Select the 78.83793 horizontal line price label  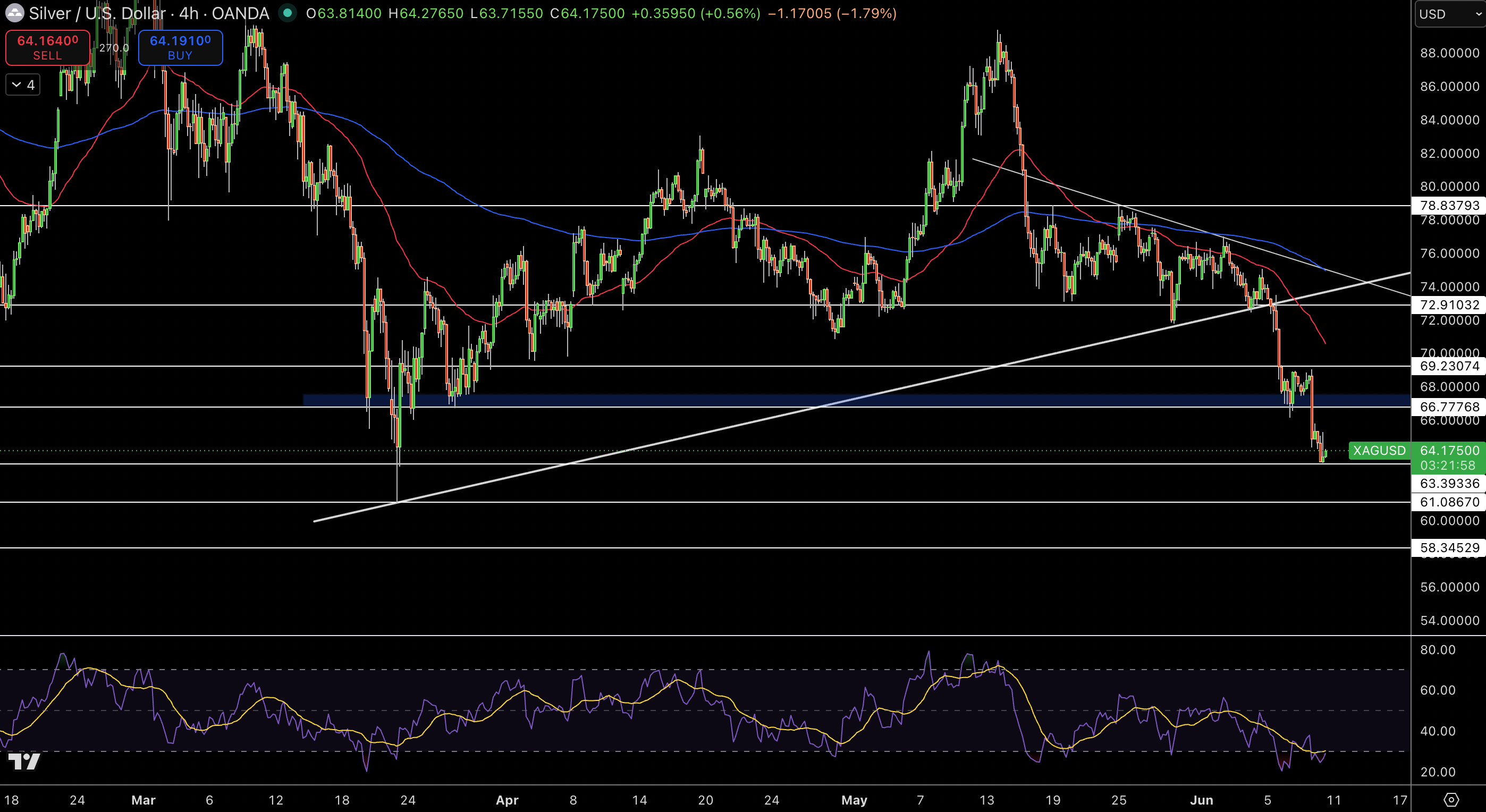point(1448,205)
